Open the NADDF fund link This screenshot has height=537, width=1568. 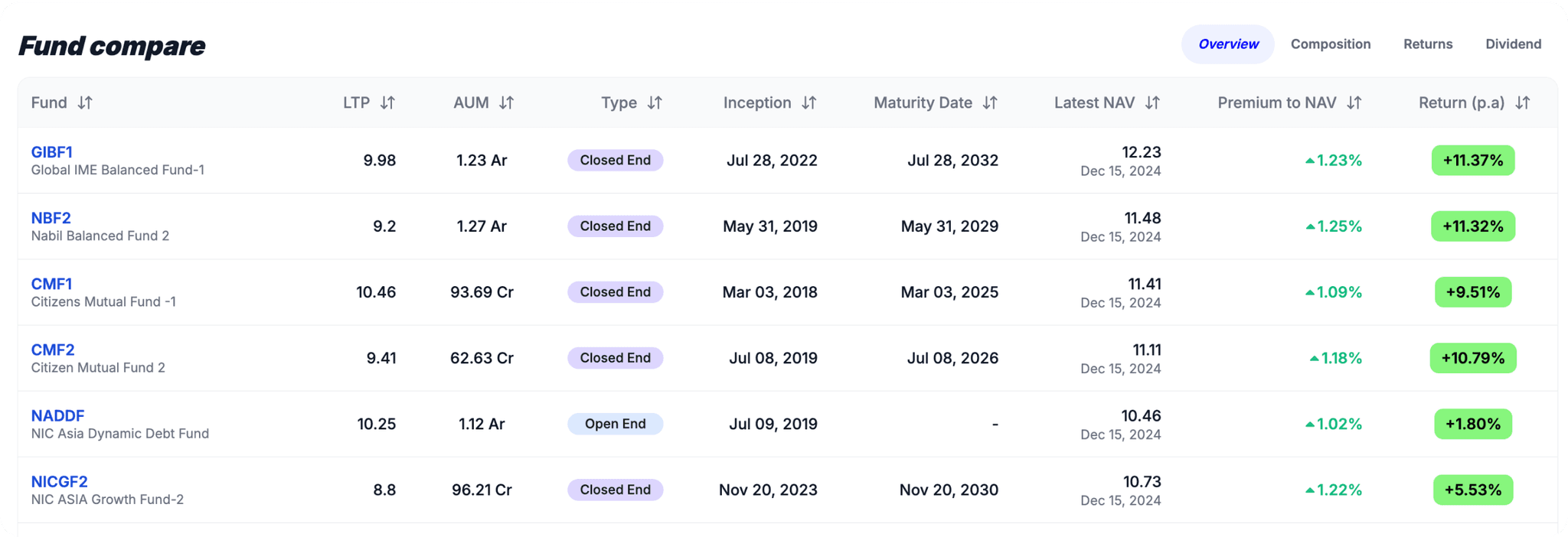[57, 415]
